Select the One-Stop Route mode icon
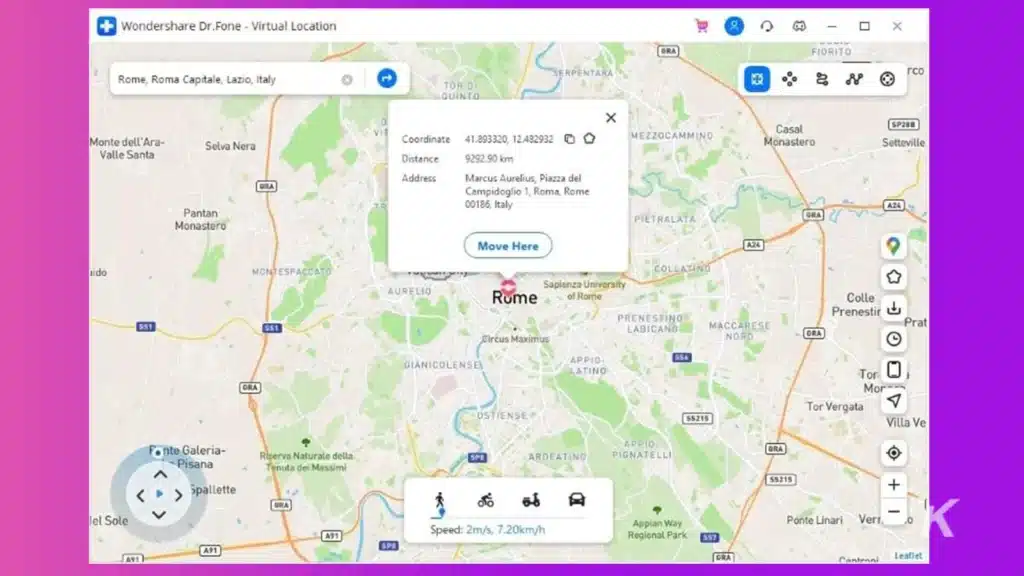Screen dimensions: 1024x576 pos(822,79)
